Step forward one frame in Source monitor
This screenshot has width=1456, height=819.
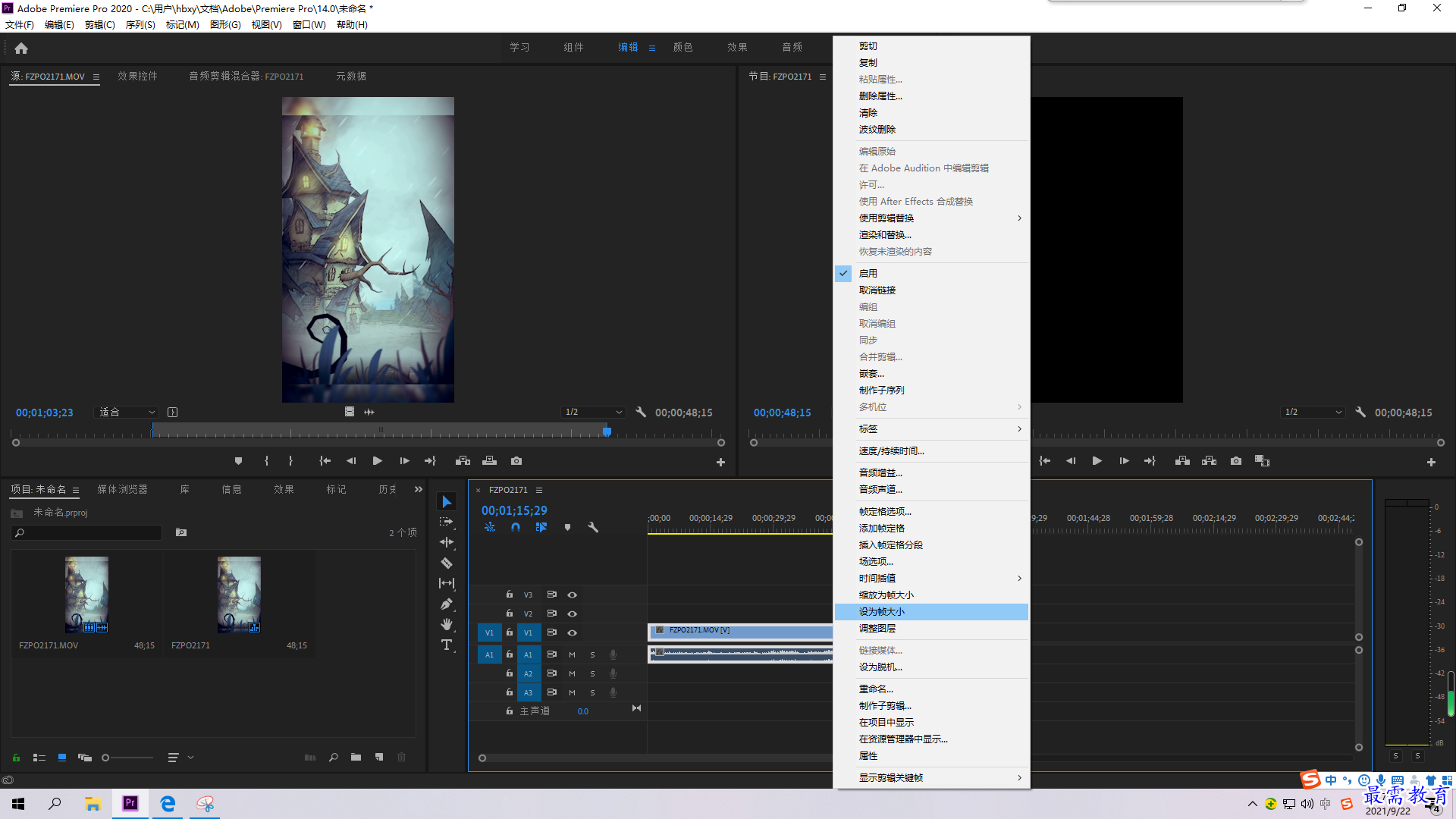pyautogui.click(x=404, y=461)
